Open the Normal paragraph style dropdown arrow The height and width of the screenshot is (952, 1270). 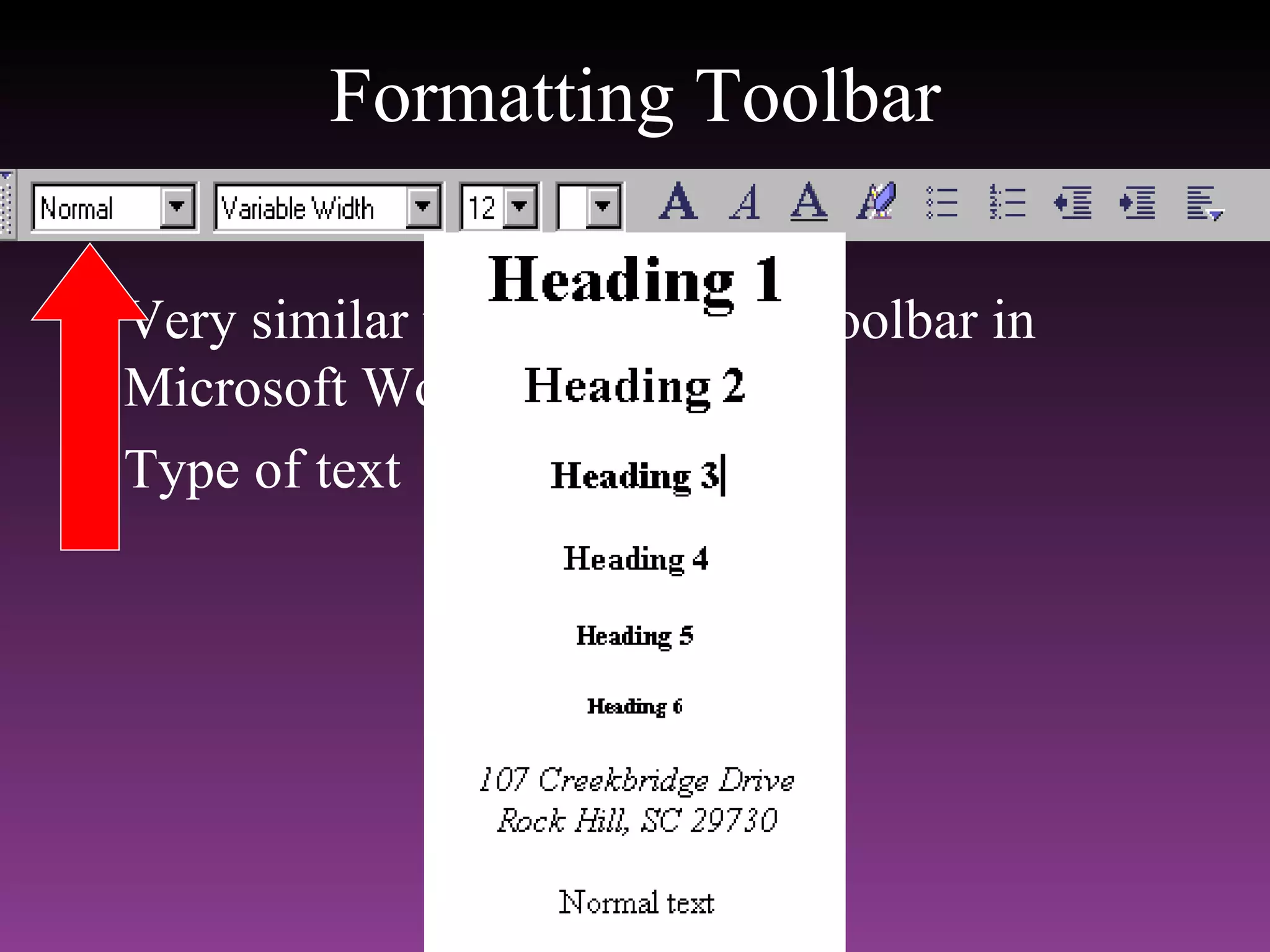point(177,206)
